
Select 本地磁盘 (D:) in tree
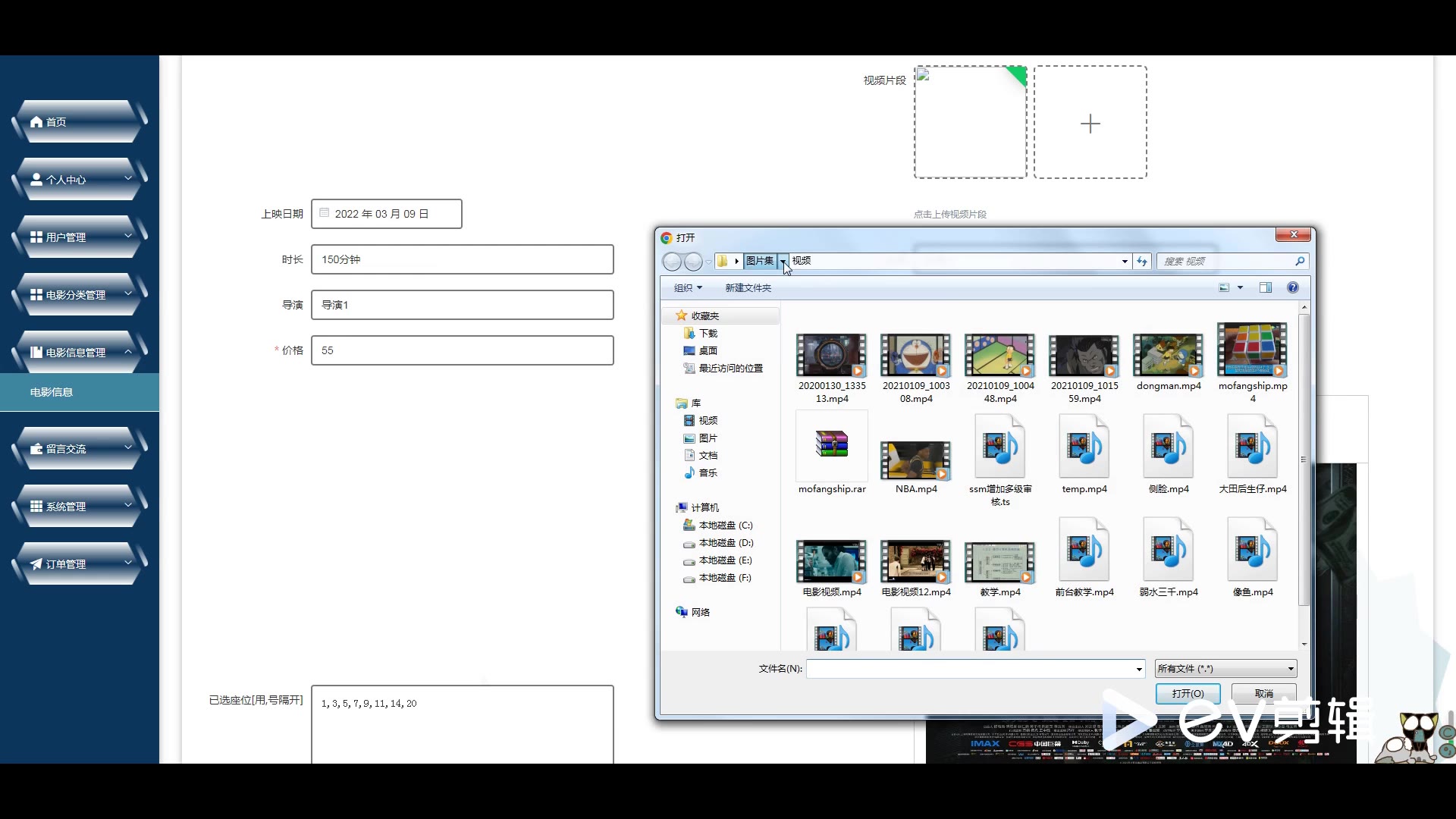point(725,543)
